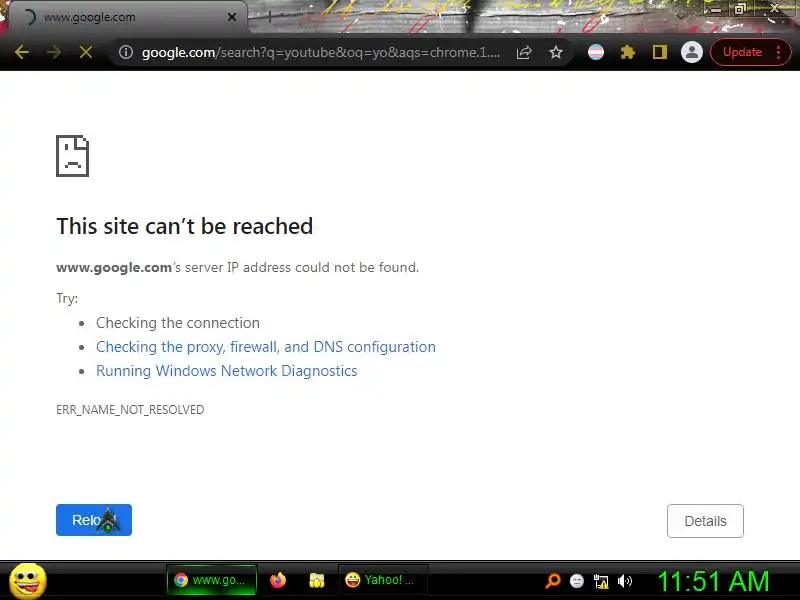Screen dimensions: 800x600
Task: Toggle the browser side panel
Action: (660, 52)
